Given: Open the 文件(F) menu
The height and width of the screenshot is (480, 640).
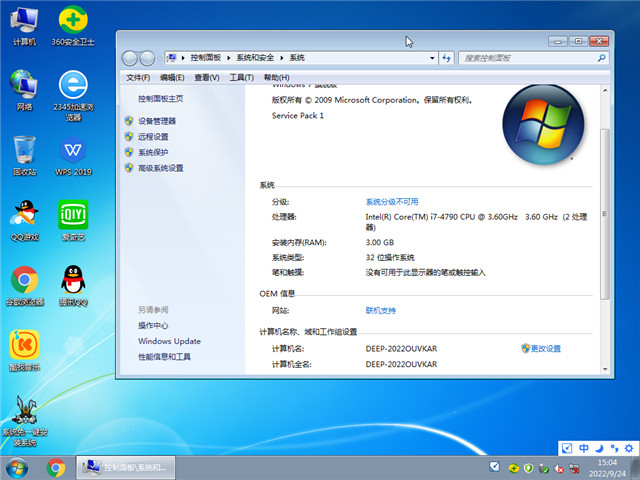Looking at the screenshot, I should click(138, 77).
